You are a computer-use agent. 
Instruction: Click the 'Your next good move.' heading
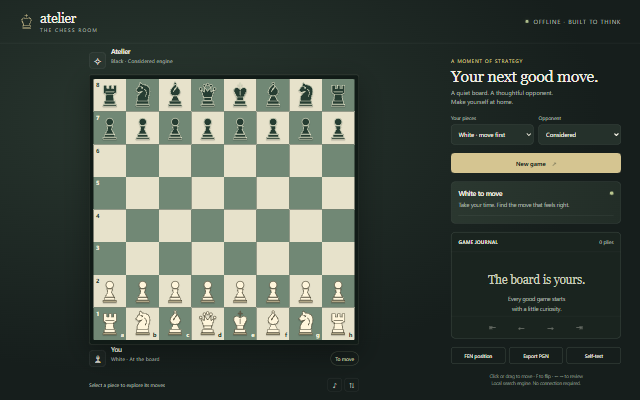pos(524,77)
